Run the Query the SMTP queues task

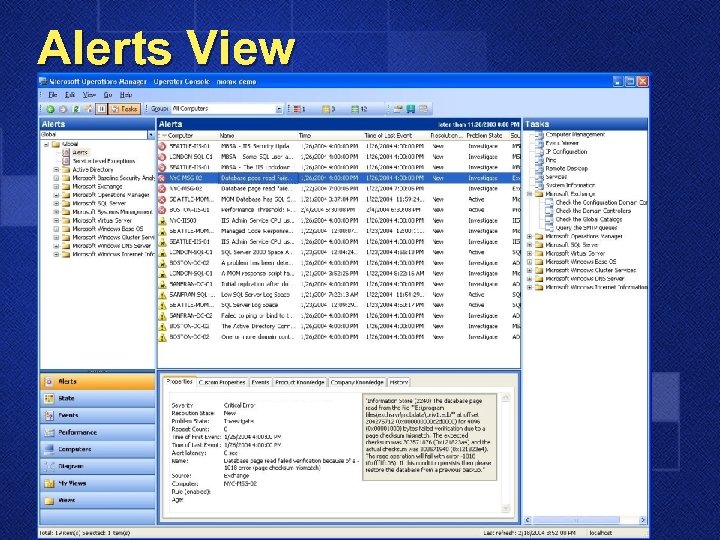click(x=586, y=228)
